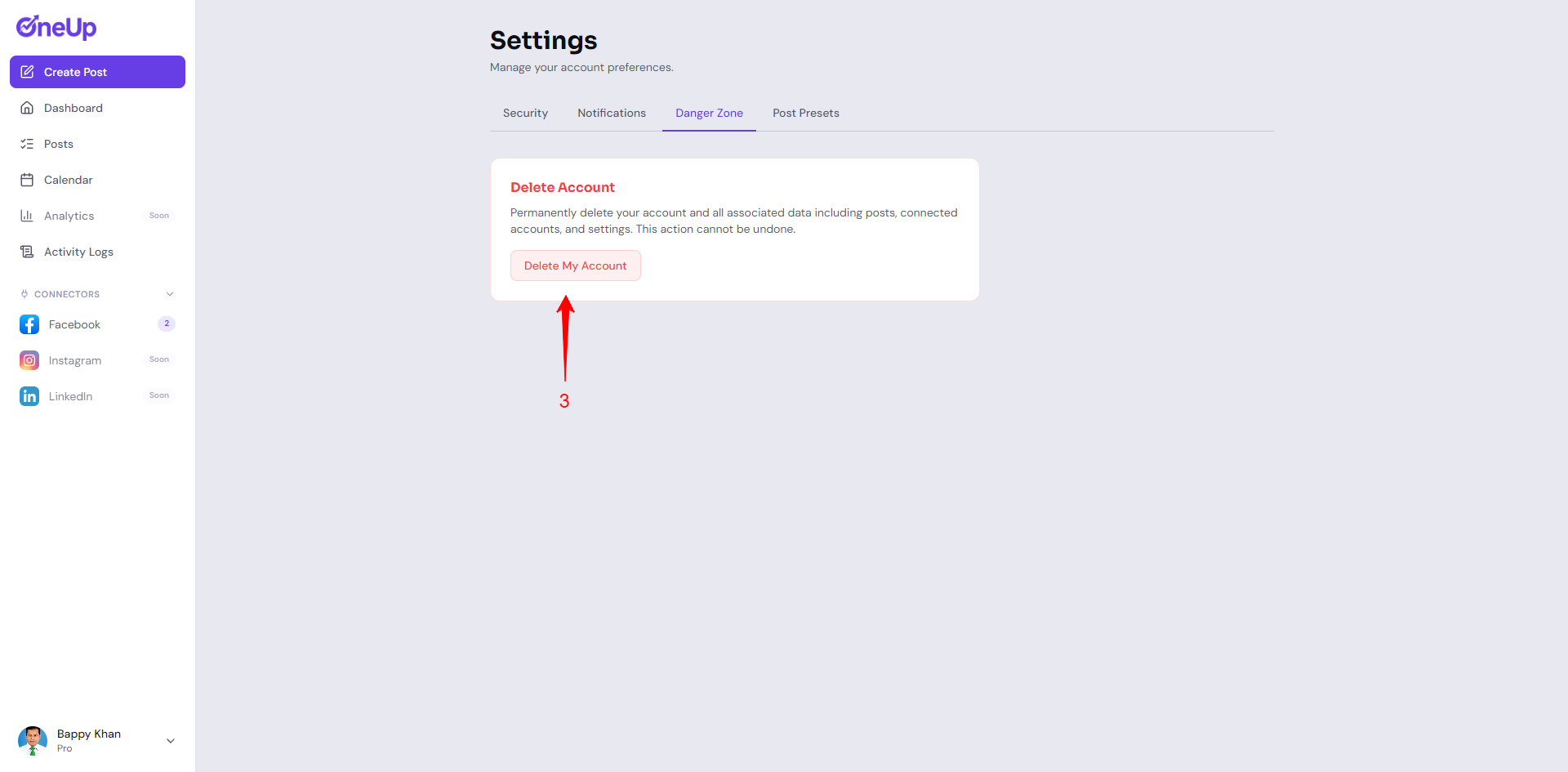This screenshot has width=1568, height=772.
Task: Click the Activity Logs scroll icon
Action: (27, 252)
